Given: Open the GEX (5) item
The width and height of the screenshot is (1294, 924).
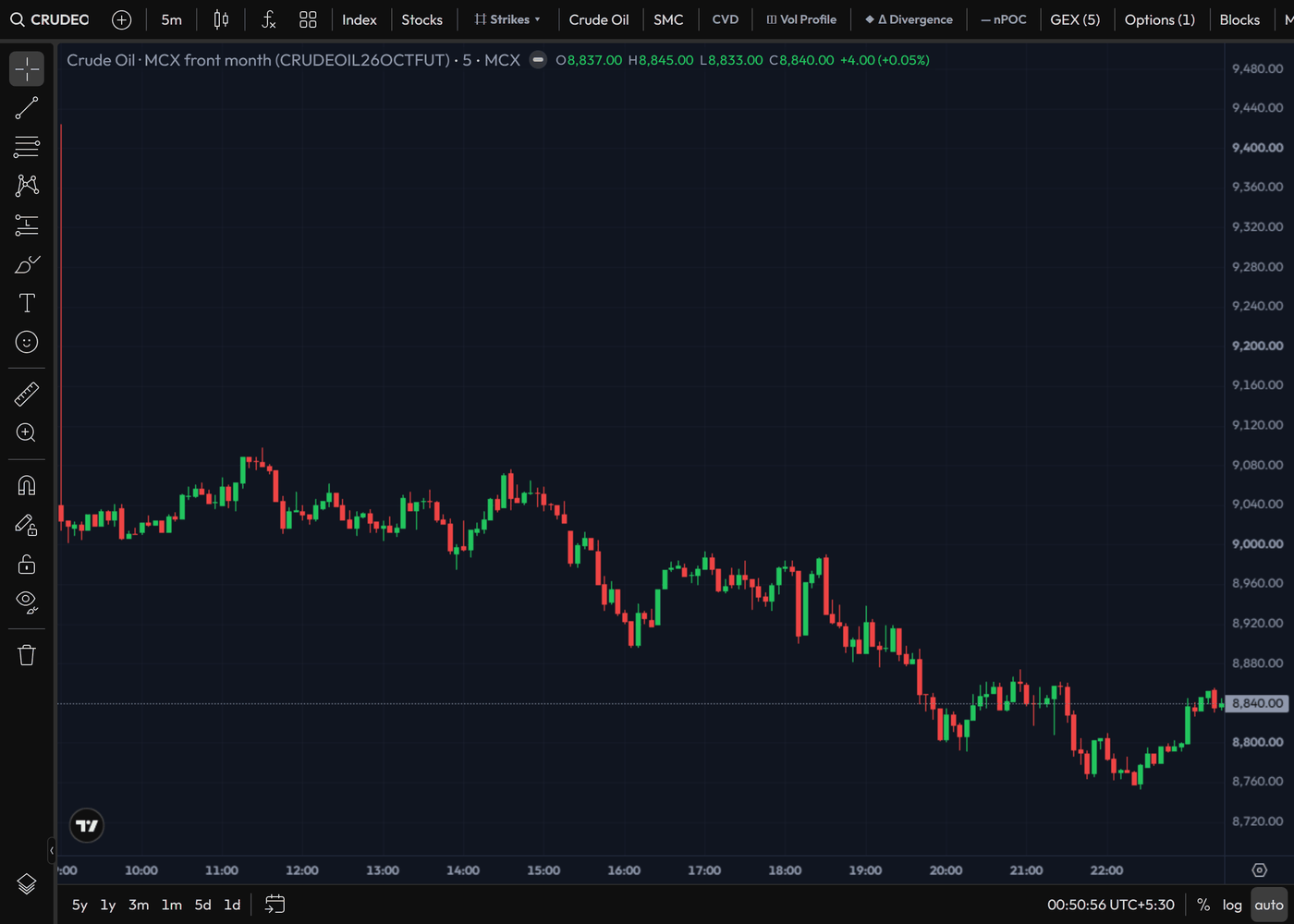Looking at the screenshot, I should 1075,19.
